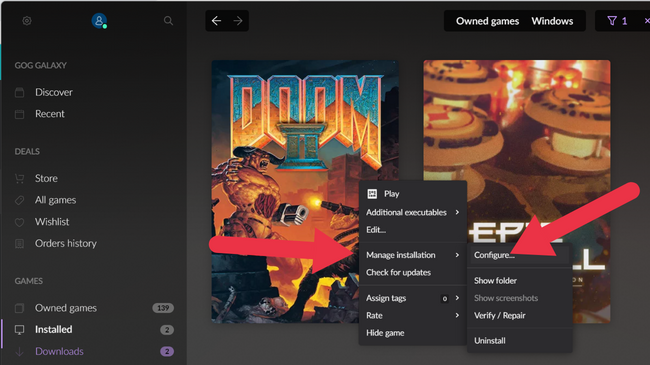This screenshot has height=365, width=650.
Task: Select Owned games in the sidebar list
Action: coord(65,308)
